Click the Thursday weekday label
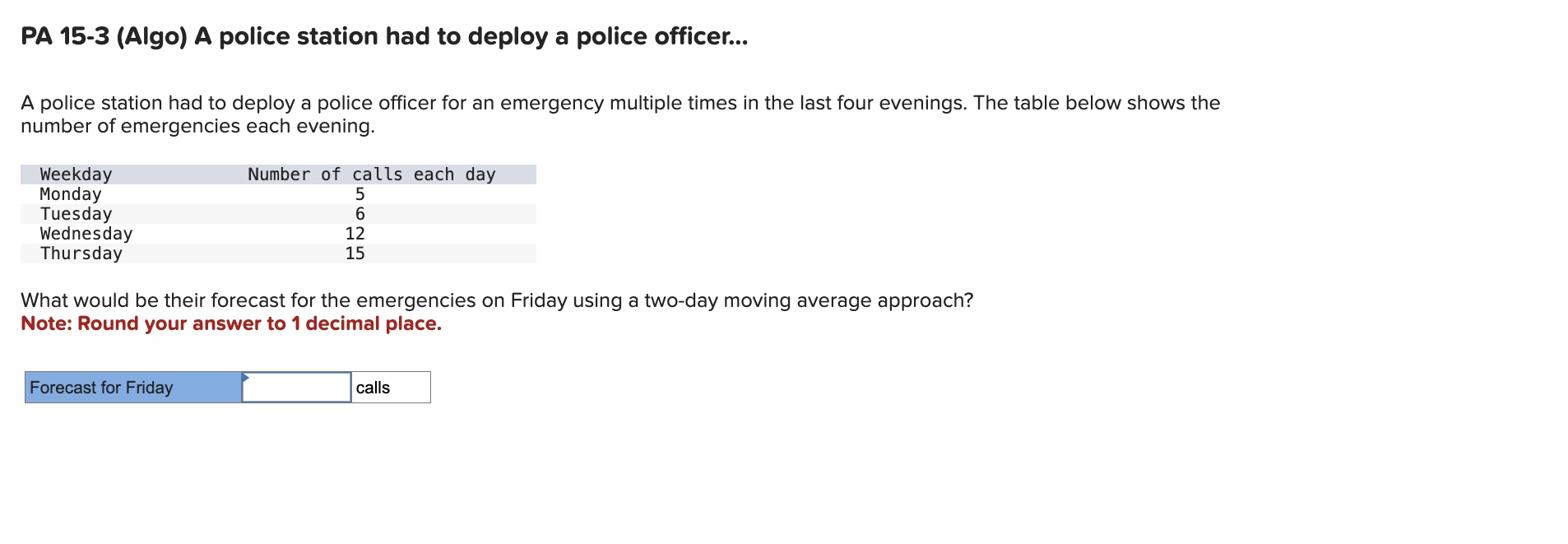 click(x=80, y=253)
